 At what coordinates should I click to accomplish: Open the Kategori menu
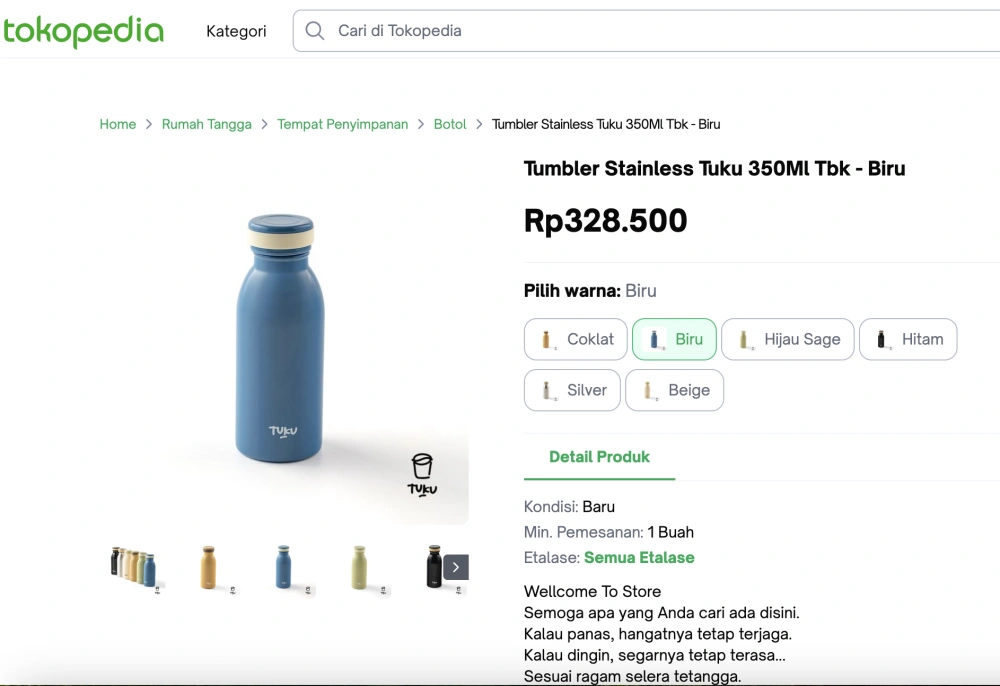236,31
